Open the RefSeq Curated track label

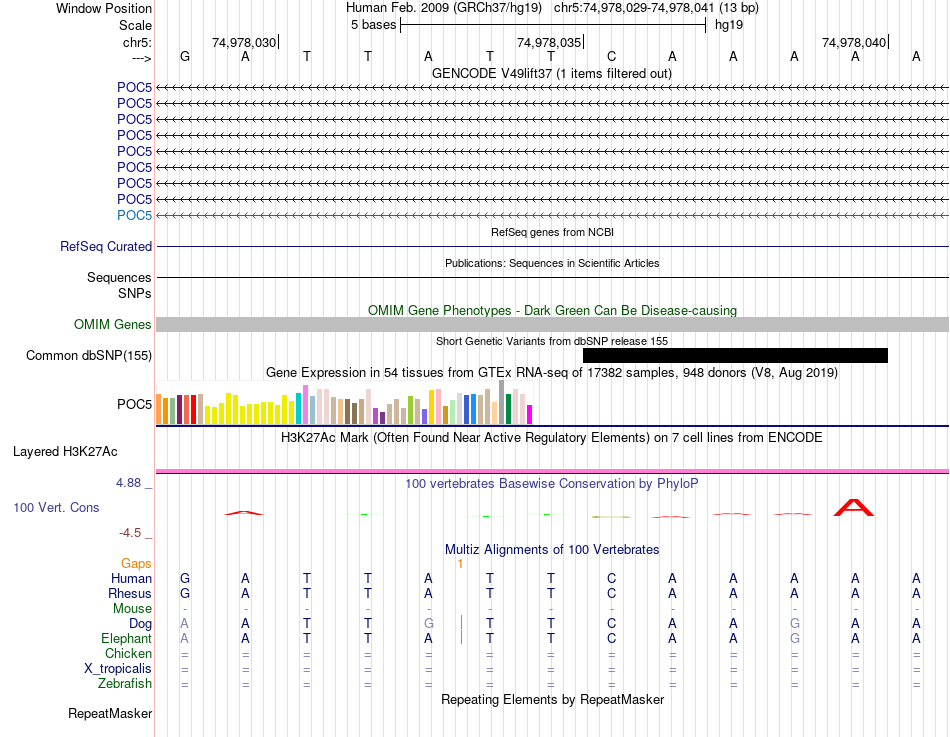[106, 246]
